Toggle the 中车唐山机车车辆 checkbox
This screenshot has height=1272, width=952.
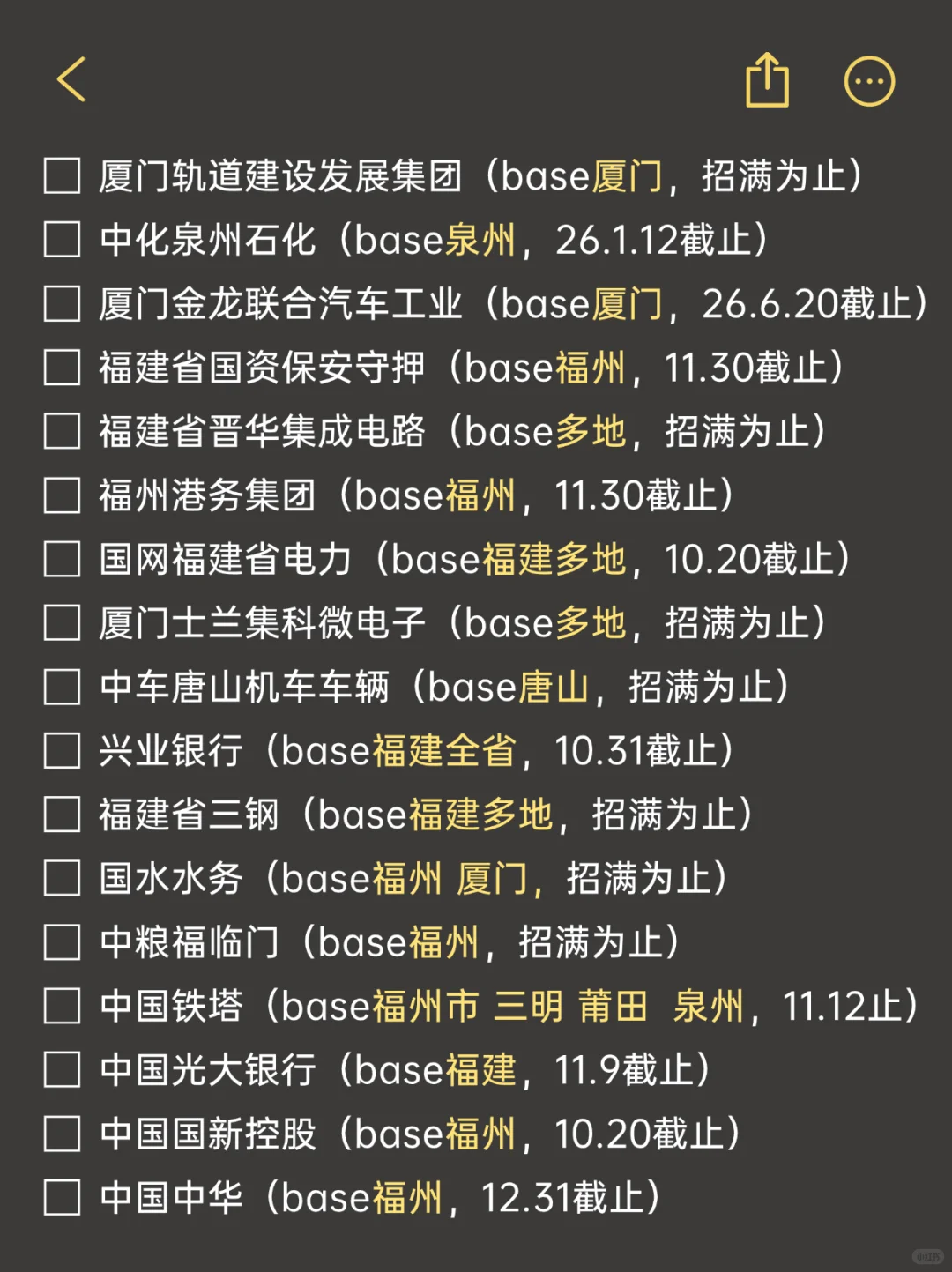(x=63, y=687)
